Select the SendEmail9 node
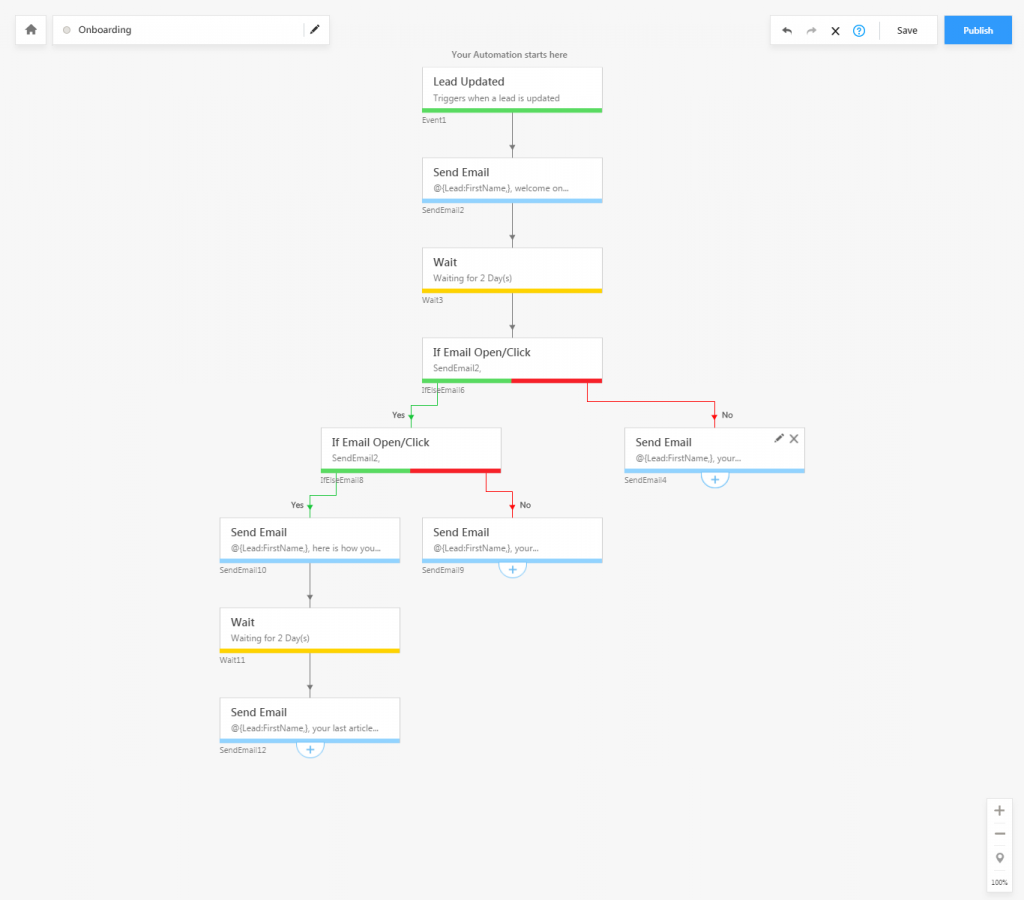The width and height of the screenshot is (1024, 900). [x=512, y=541]
